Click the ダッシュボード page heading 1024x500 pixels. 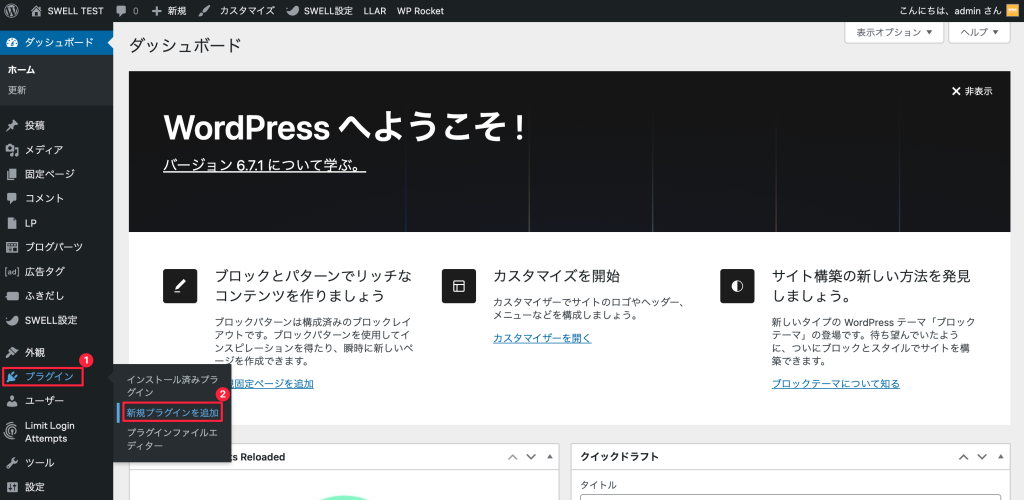click(x=185, y=45)
